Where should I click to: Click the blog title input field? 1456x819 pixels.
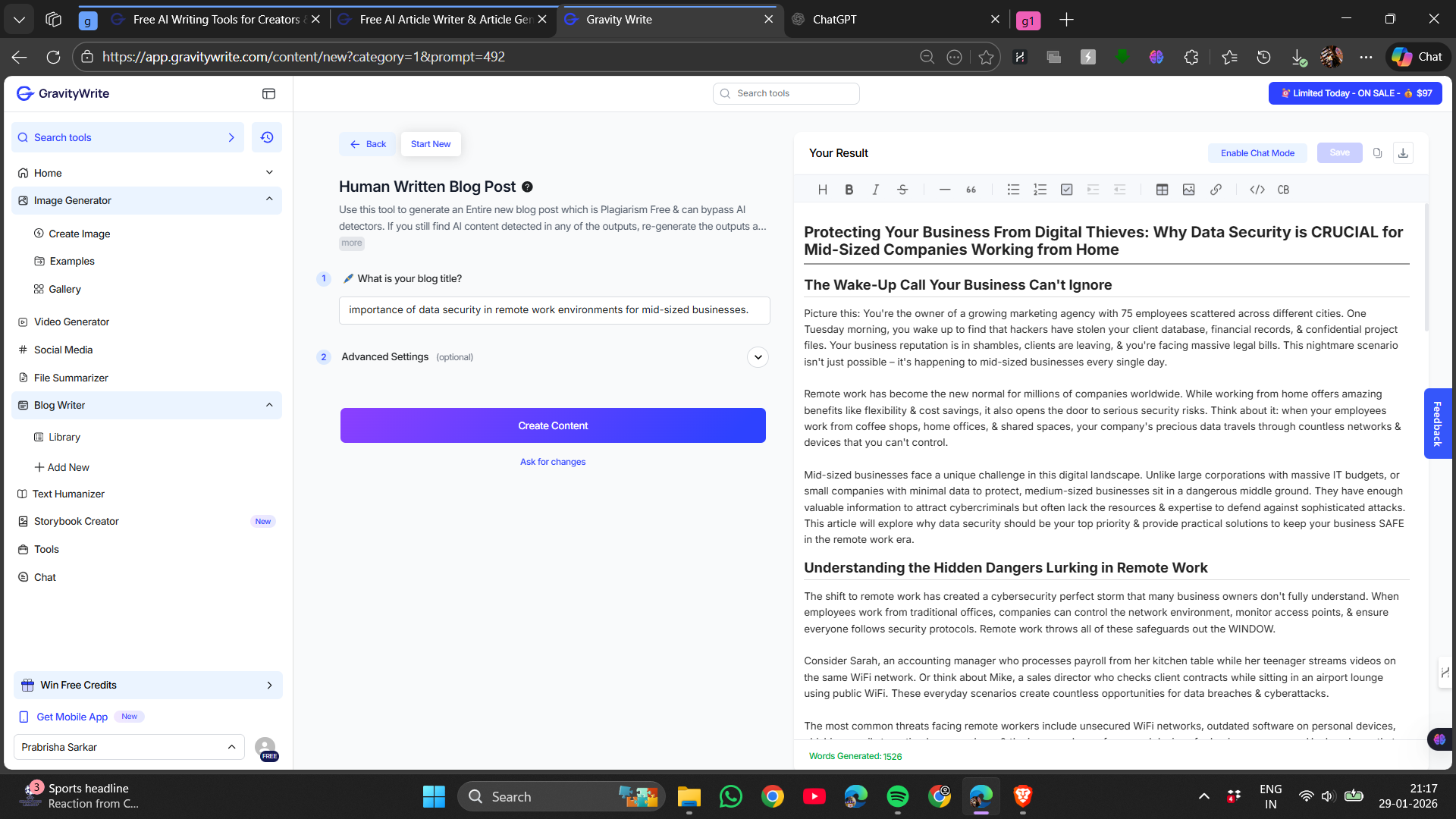point(554,310)
